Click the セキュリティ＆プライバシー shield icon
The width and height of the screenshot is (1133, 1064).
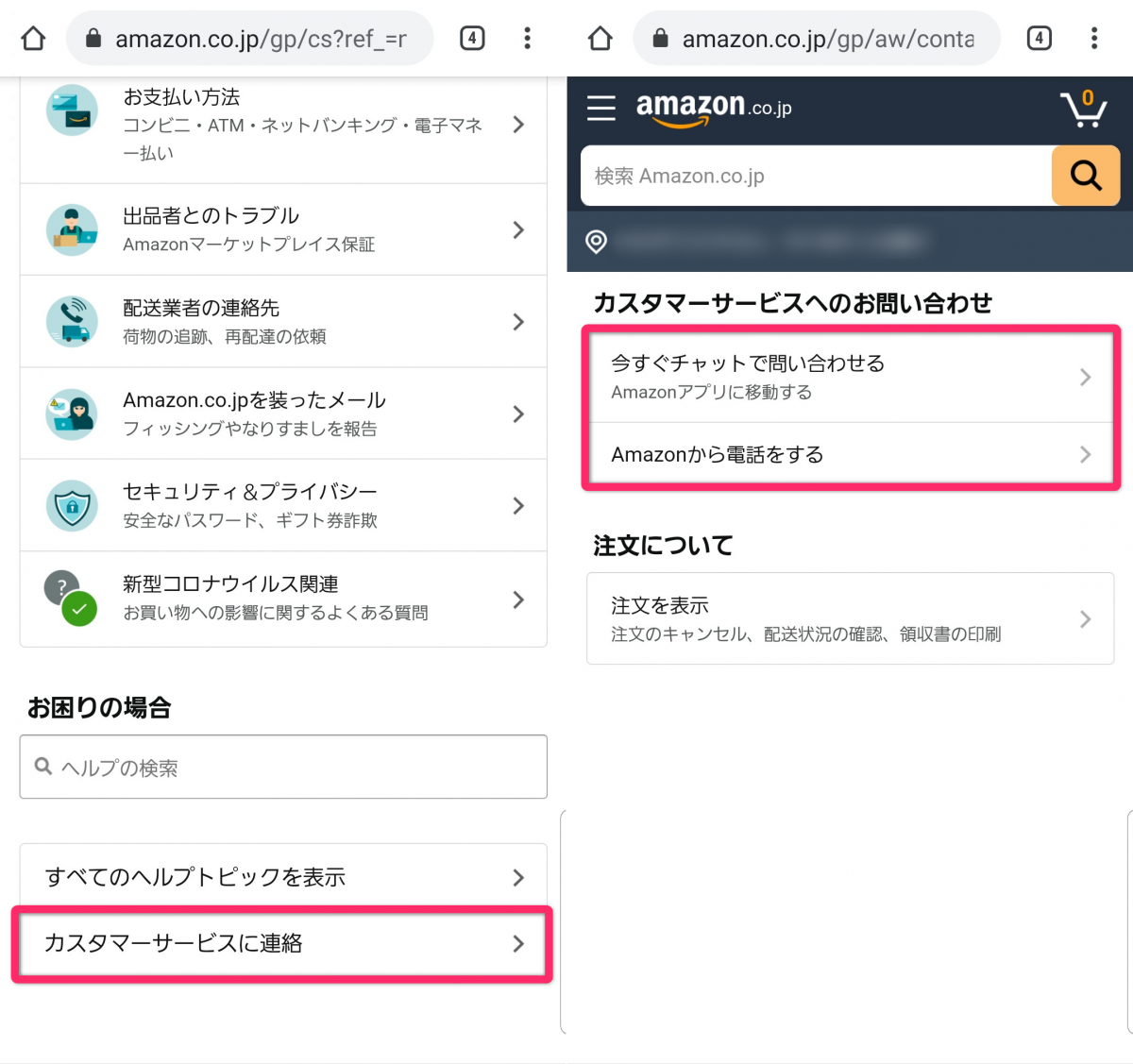[x=72, y=505]
